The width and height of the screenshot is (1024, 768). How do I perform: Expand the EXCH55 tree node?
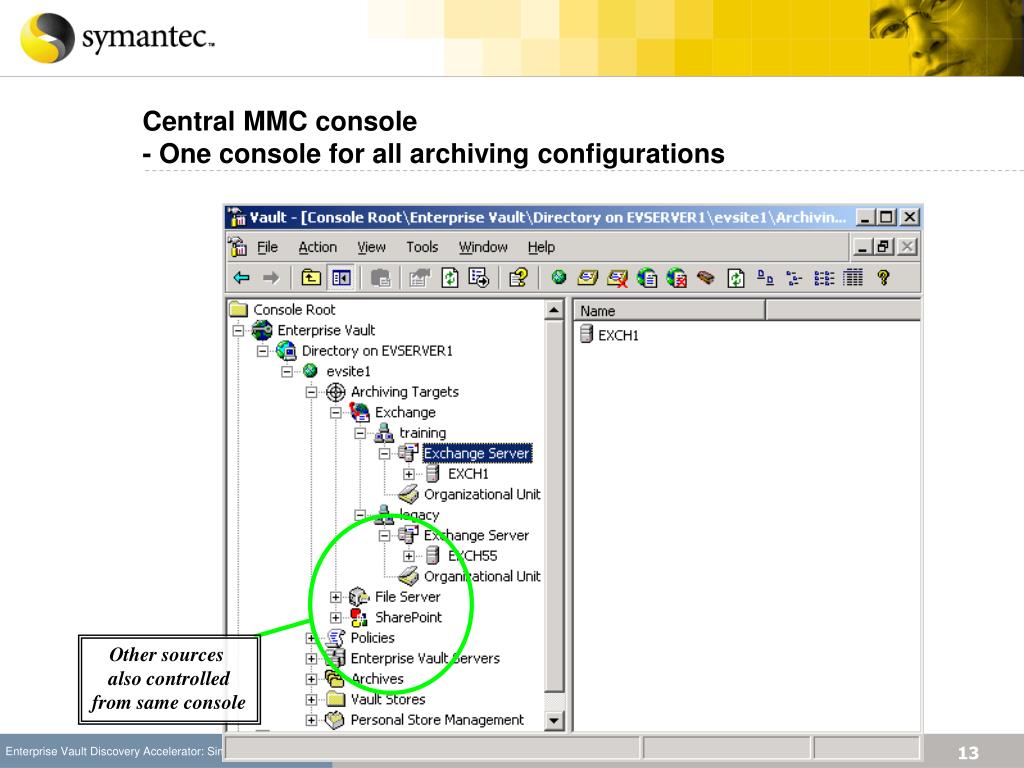click(x=409, y=556)
